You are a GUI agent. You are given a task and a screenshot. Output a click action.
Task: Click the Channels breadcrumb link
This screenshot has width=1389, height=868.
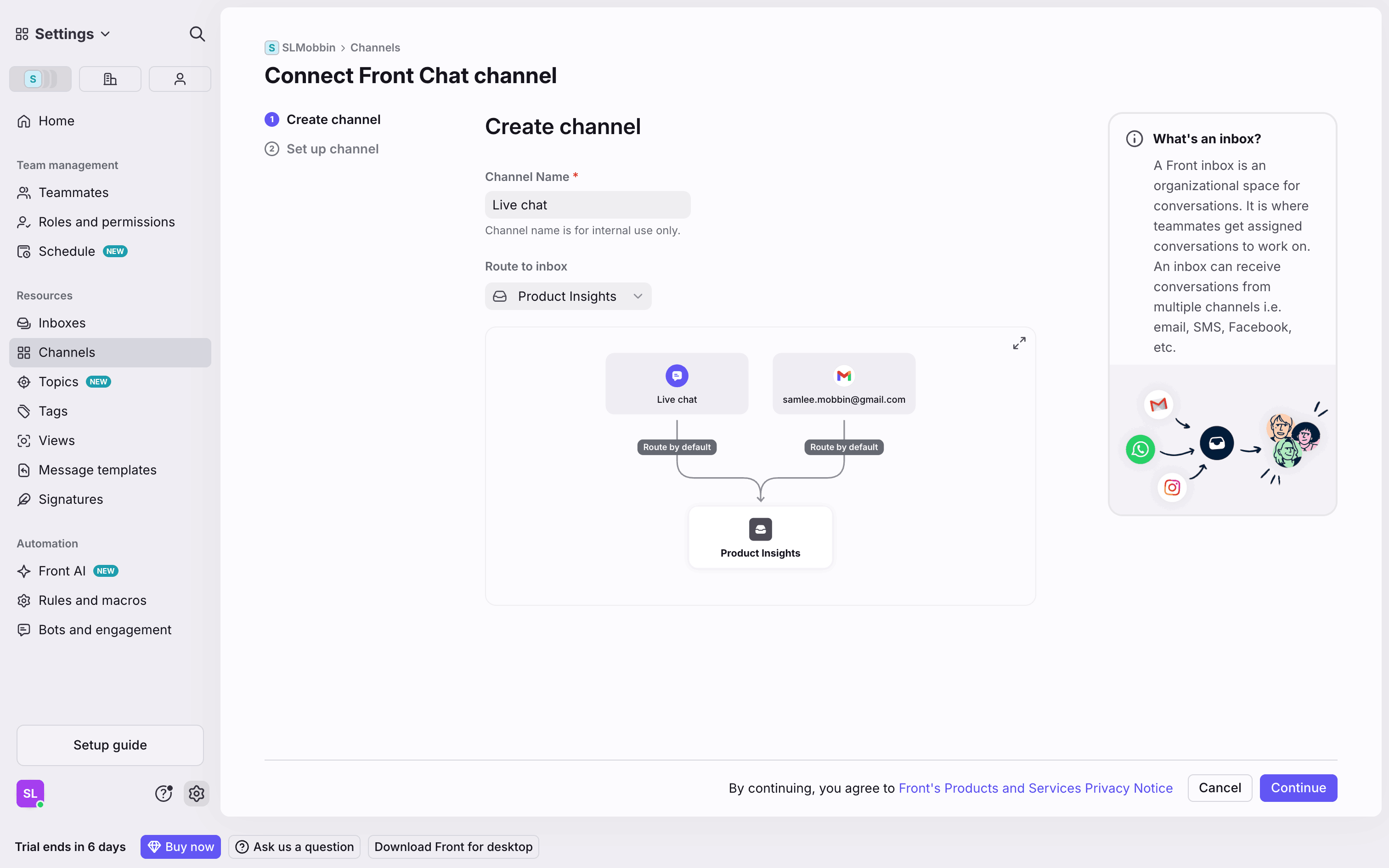click(x=375, y=48)
